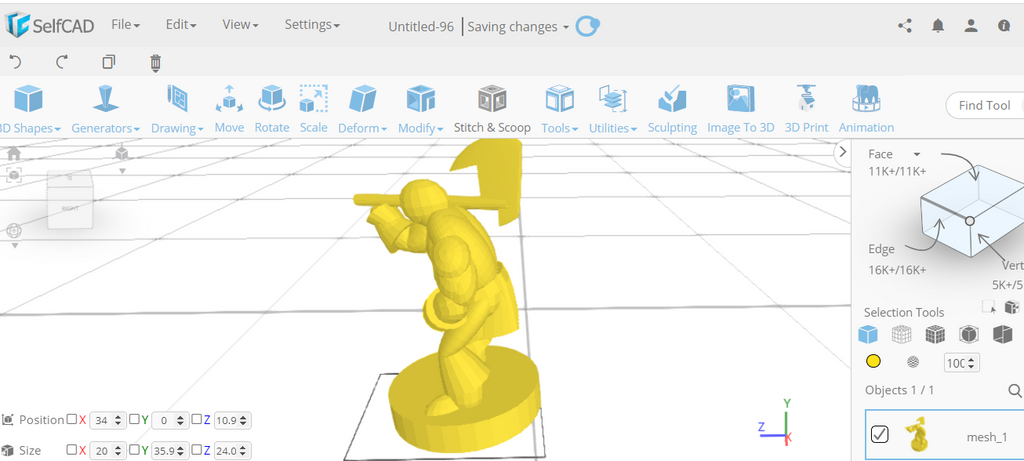The height and width of the screenshot is (461, 1024).
Task: Open the Edit menu
Action: pyautogui.click(x=181, y=25)
